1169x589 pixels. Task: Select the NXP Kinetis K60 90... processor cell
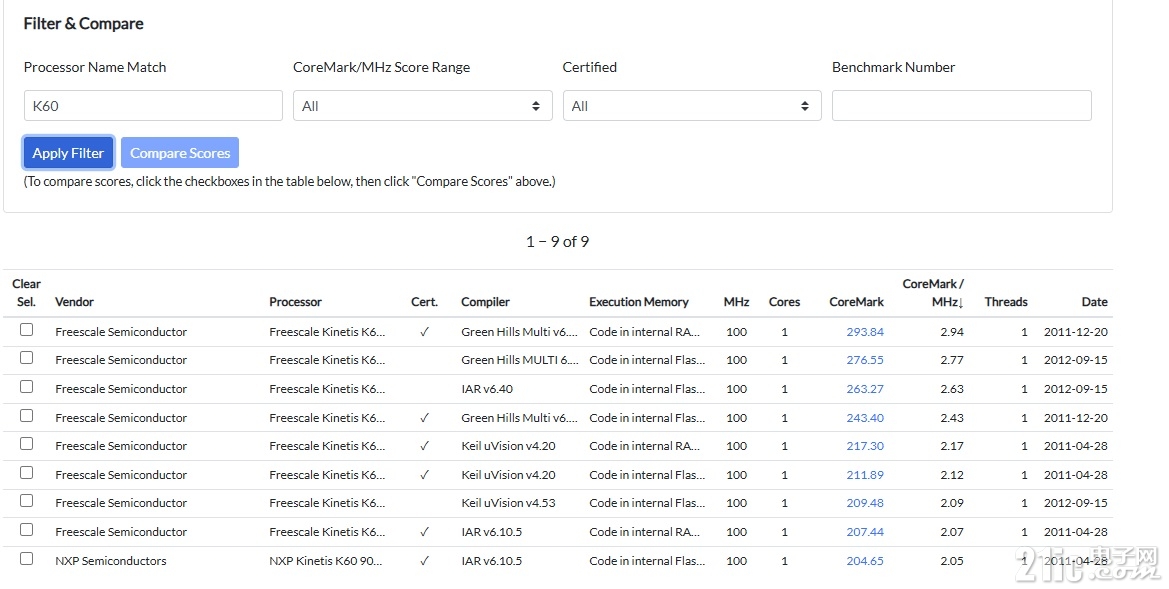pyautogui.click(x=326, y=561)
